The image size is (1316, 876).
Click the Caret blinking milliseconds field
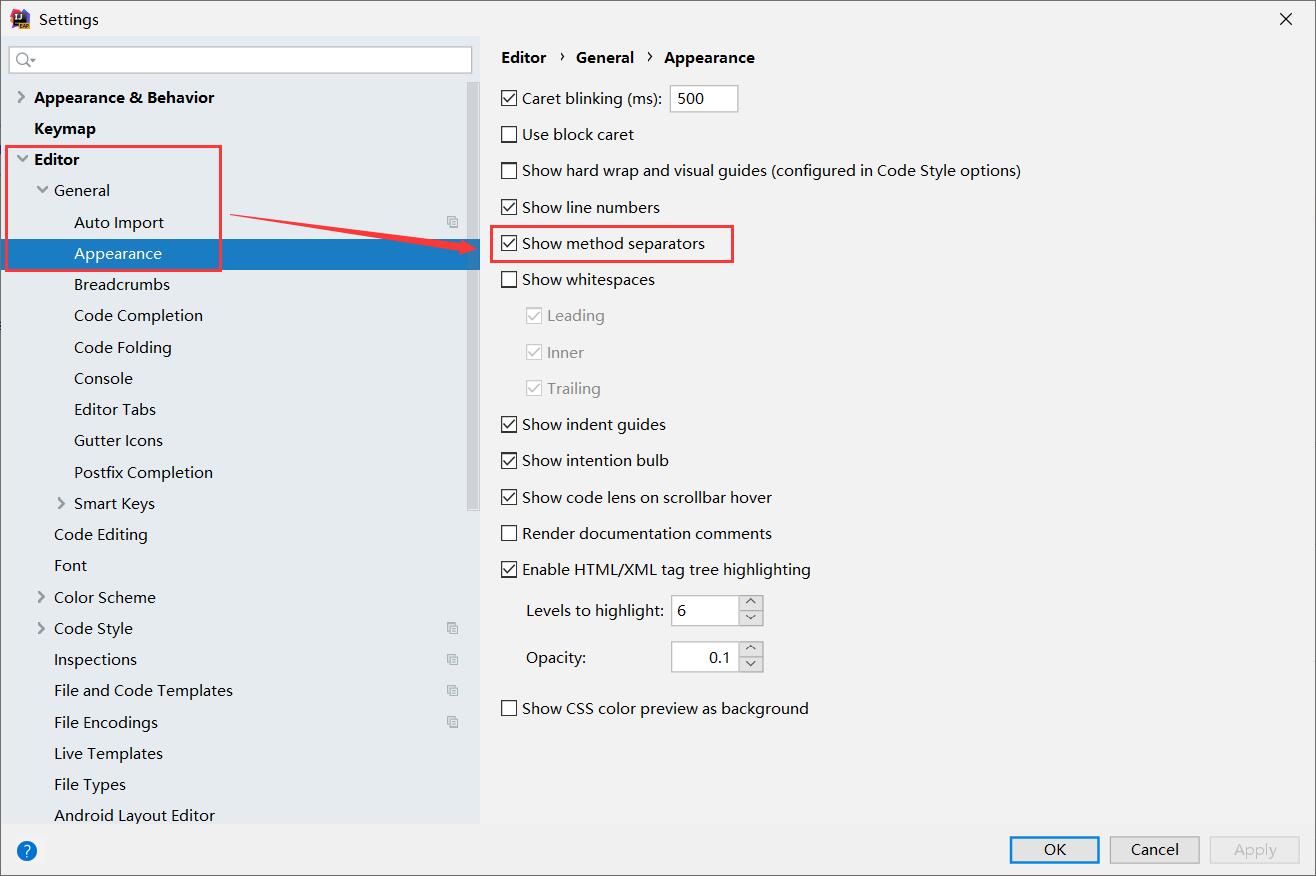pos(704,98)
